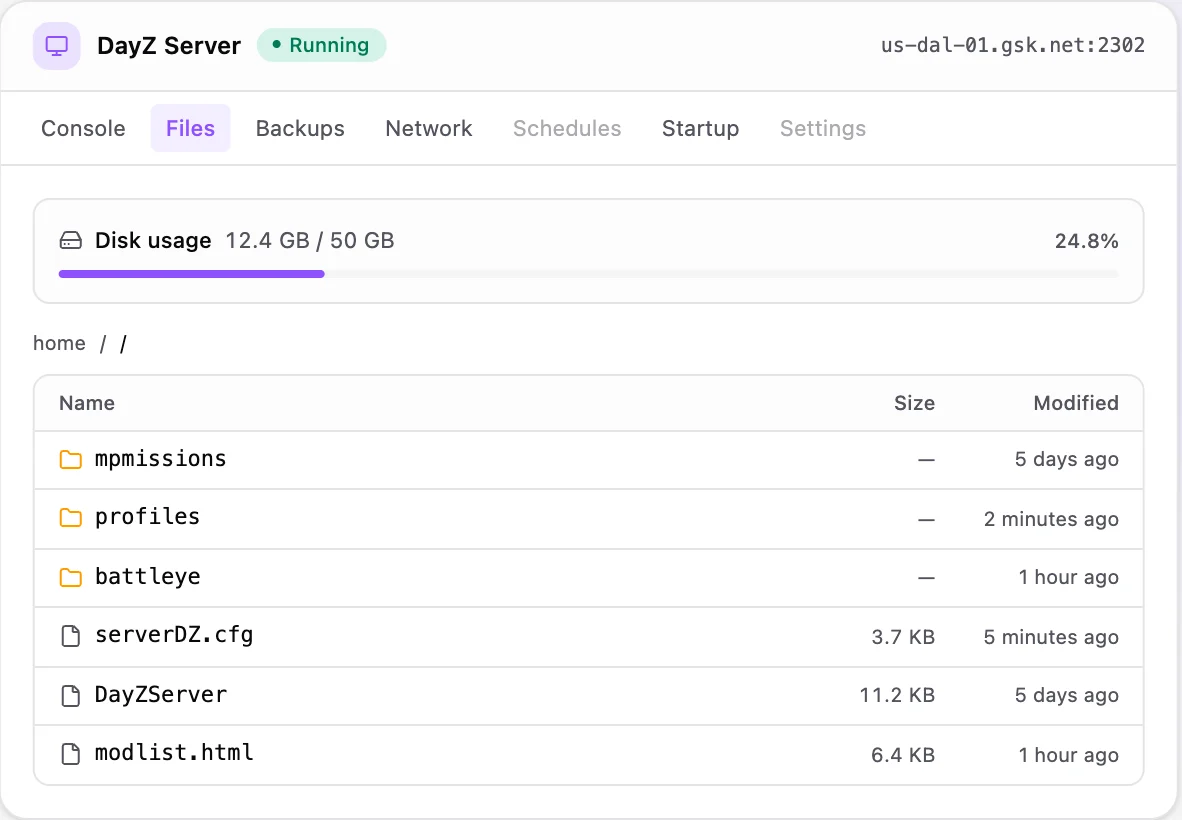
Task: Click the home breadcrumb link
Action: pyautogui.click(x=60, y=344)
